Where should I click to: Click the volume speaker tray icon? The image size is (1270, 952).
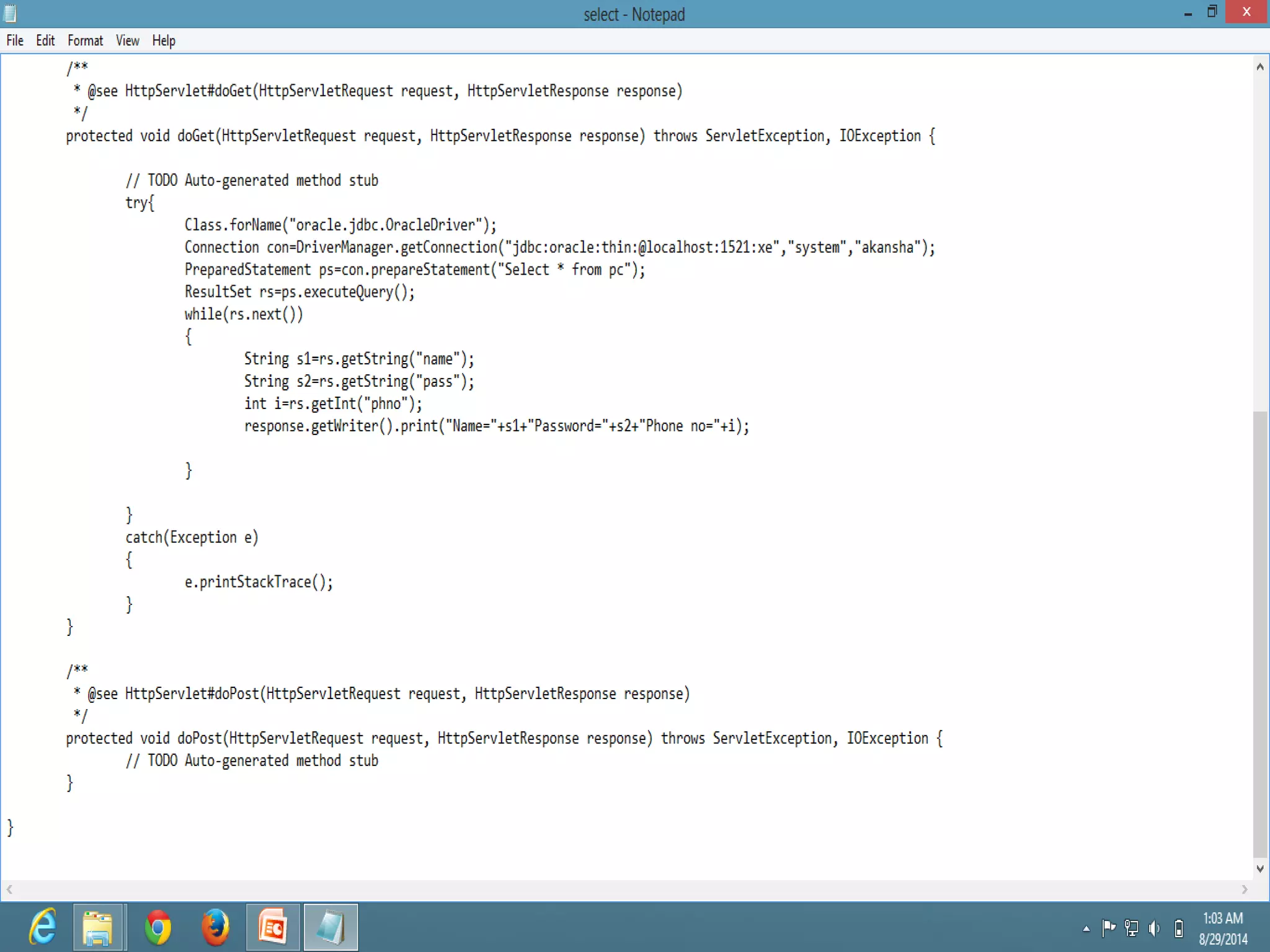coord(1154,928)
